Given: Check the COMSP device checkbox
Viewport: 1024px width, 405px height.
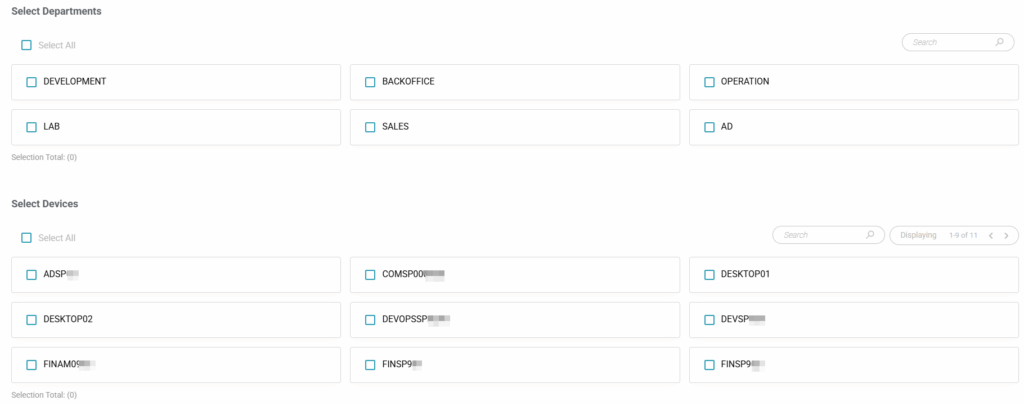Looking at the screenshot, I should 370,274.
